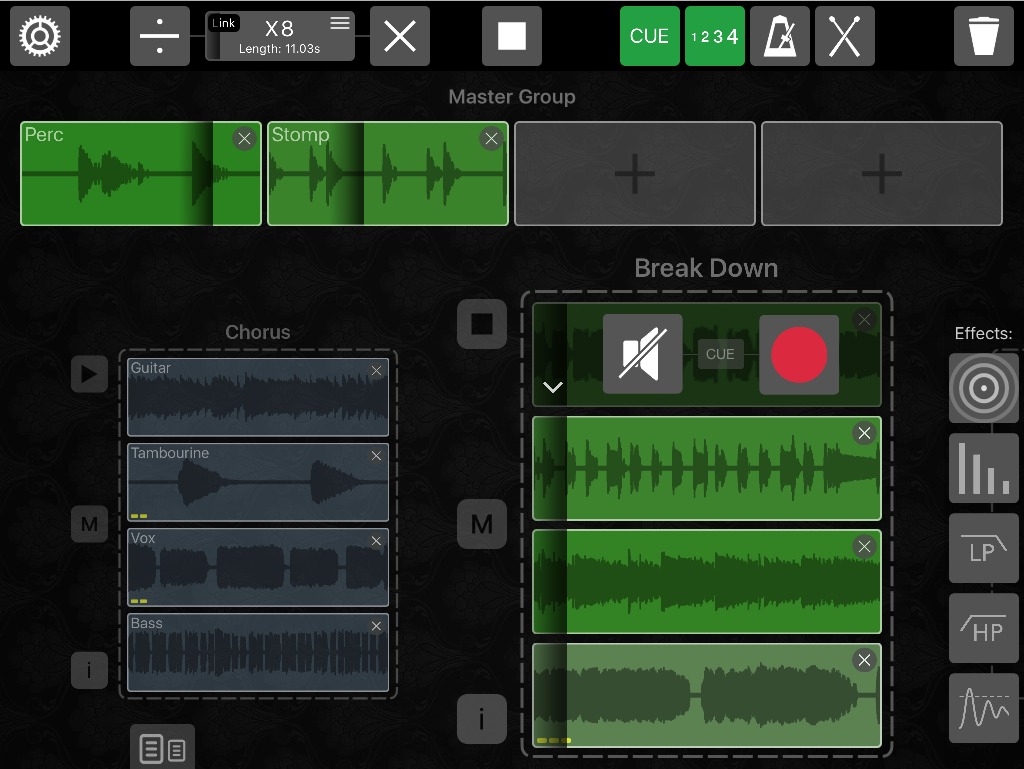
Task: Enable the LP low-pass filter
Action: pyautogui.click(x=984, y=548)
